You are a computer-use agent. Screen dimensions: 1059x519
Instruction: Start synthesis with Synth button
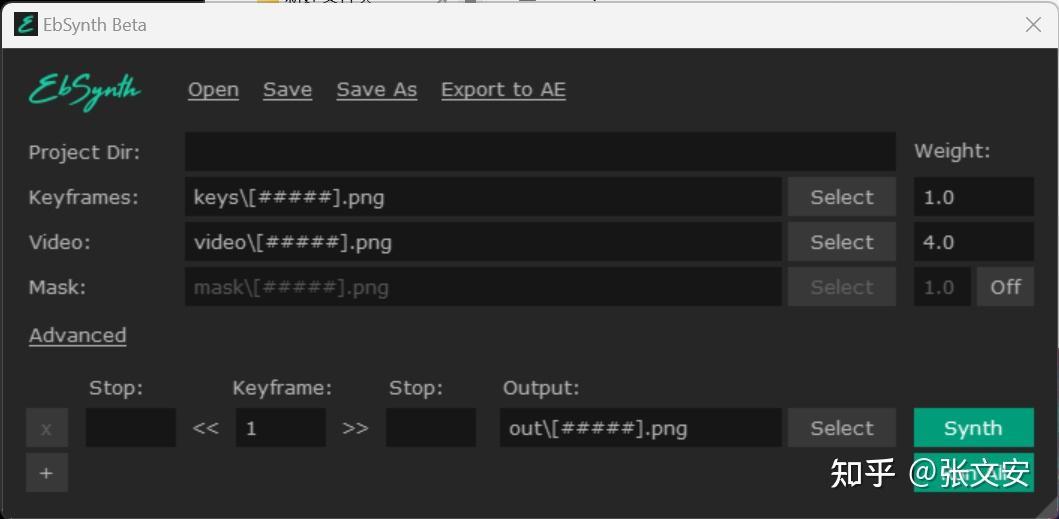point(973,428)
